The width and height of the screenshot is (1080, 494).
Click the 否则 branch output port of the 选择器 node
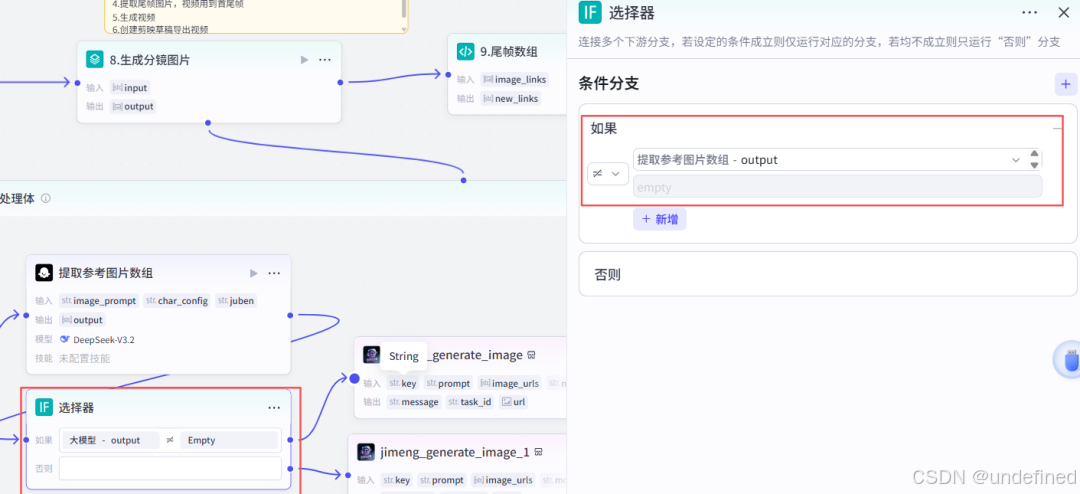pos(291,469)
